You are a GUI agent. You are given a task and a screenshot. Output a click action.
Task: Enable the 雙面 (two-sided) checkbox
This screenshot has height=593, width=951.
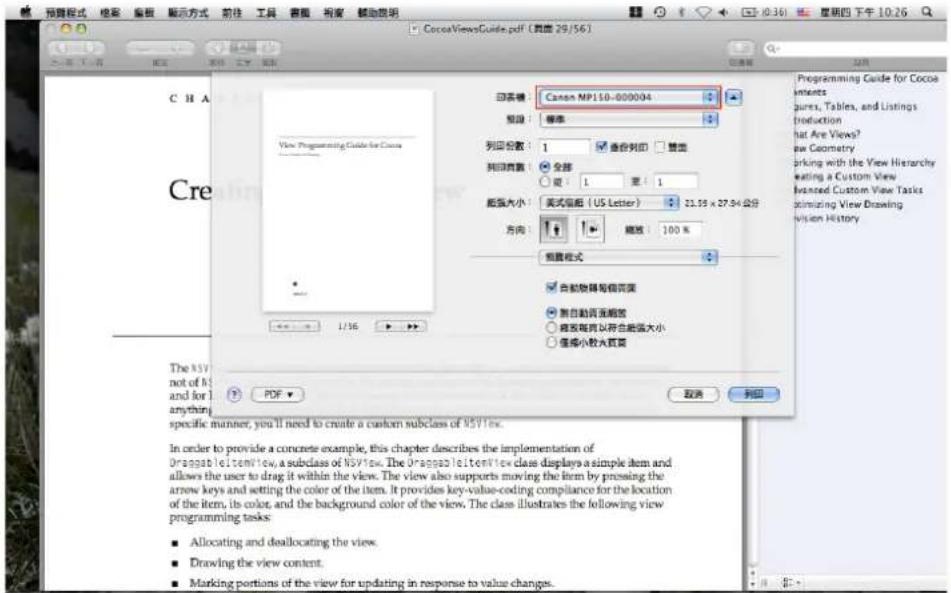pos(660,147)
